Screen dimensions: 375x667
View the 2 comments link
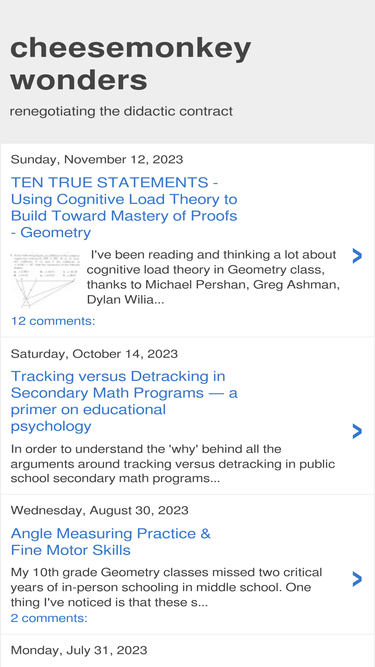(49, 618)
